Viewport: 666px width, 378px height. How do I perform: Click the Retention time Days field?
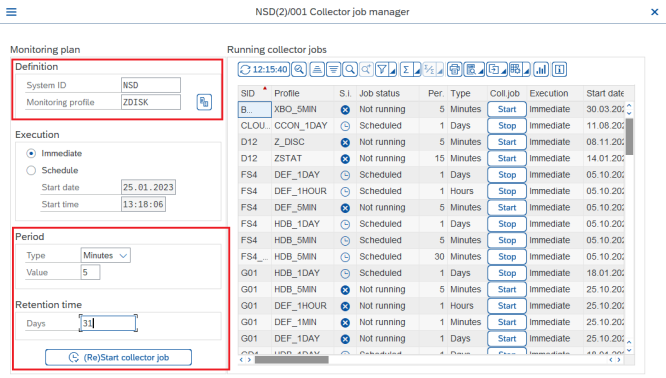[108, 323]
